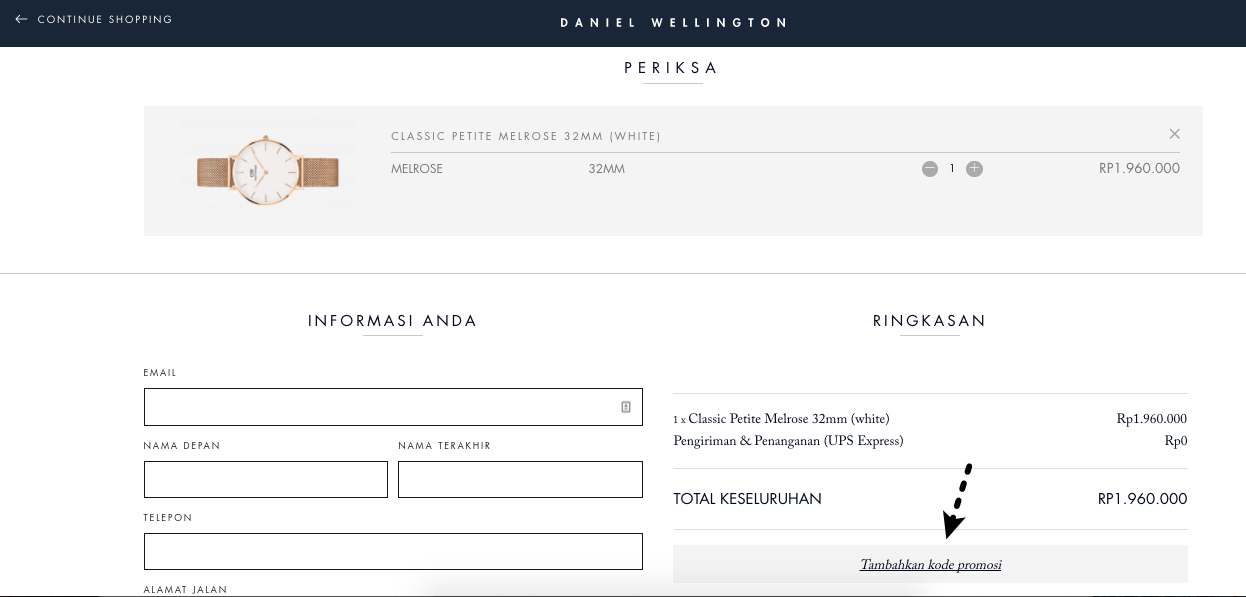Click the NAMA TERAKHIR input field
Screen dimensions: 1246x597
pos(520,479)
